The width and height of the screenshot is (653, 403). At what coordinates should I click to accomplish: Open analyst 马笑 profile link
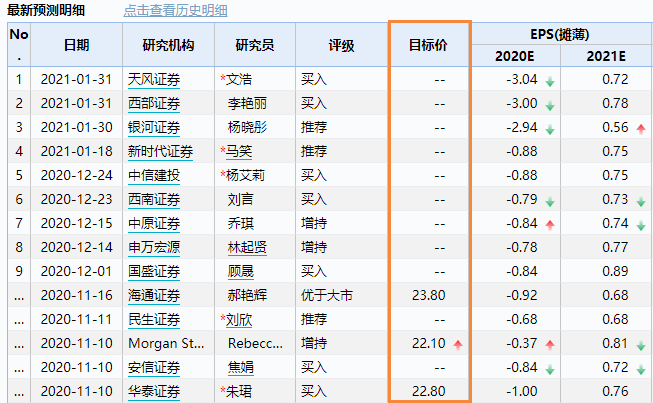click(x=239, y=152)
